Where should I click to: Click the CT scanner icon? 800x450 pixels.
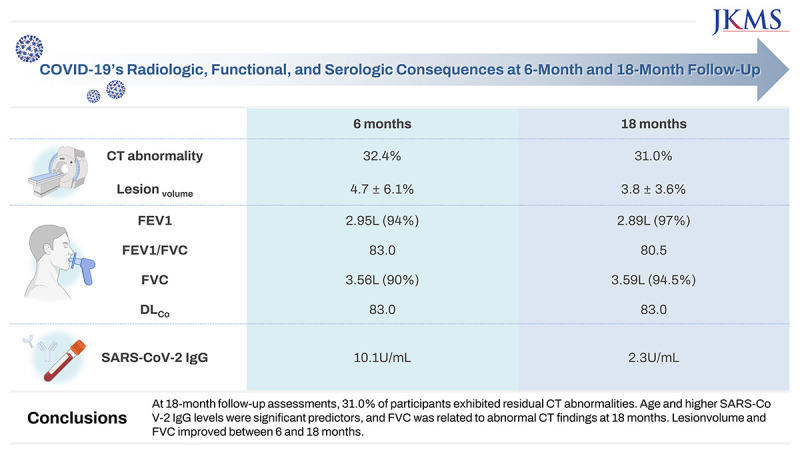(60, 170)
